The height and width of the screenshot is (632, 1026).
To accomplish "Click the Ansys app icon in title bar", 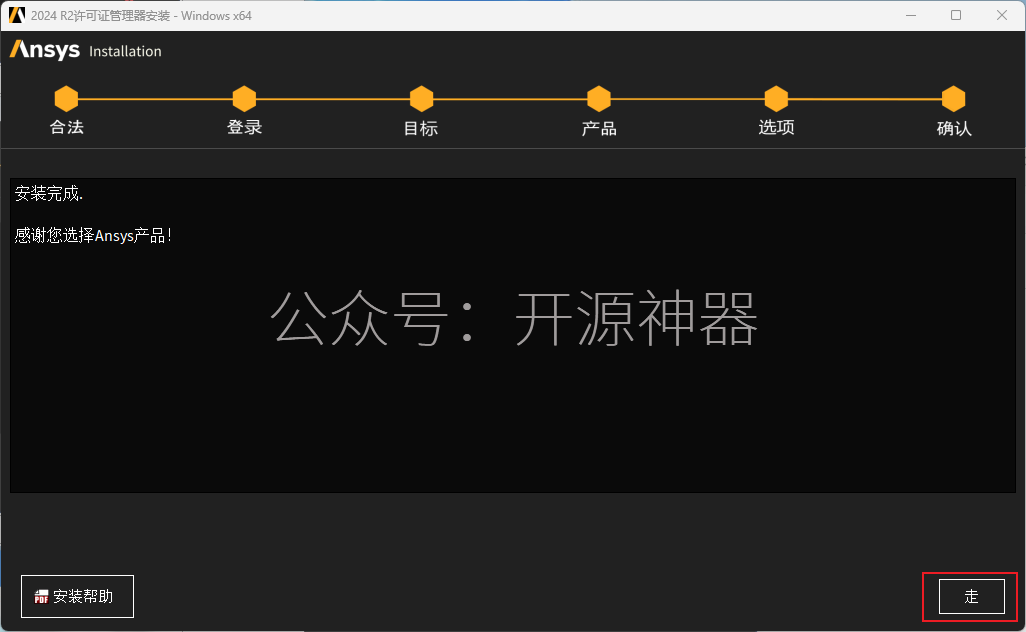I will (16, 15).
